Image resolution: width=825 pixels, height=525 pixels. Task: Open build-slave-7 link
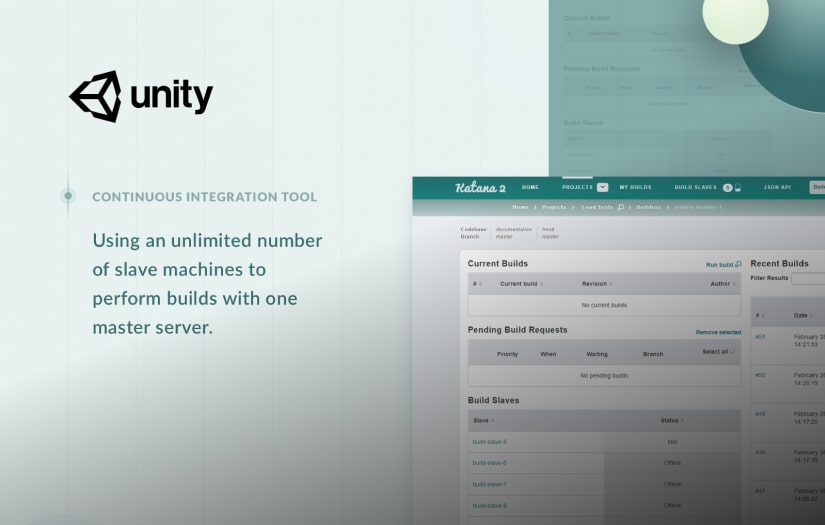tap(489, 484)
